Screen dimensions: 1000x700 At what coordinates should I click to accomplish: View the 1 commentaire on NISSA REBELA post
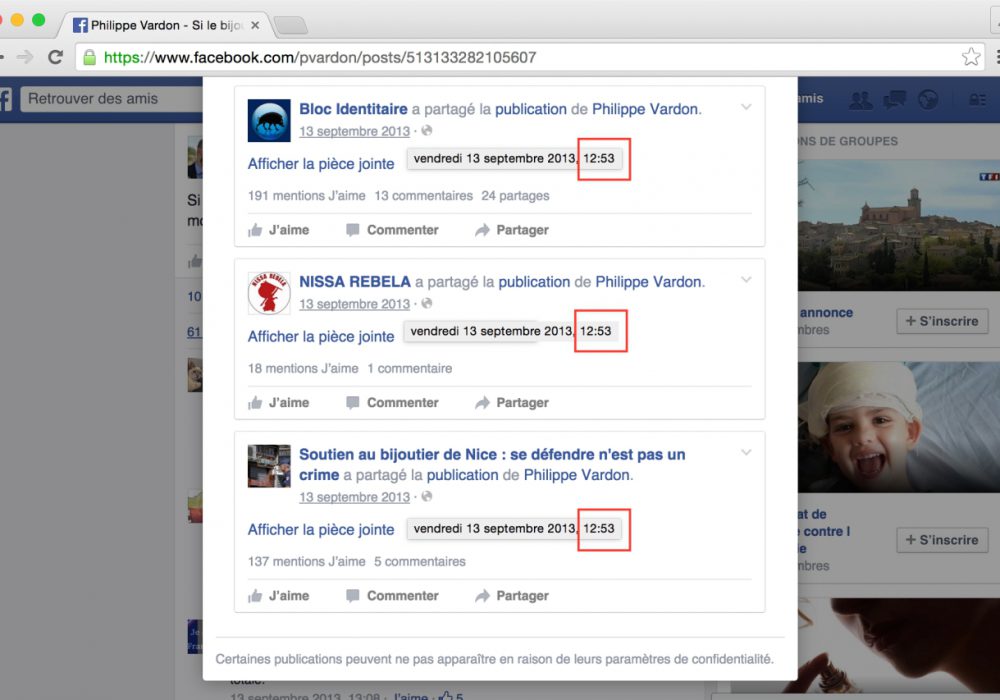point(409,368)
